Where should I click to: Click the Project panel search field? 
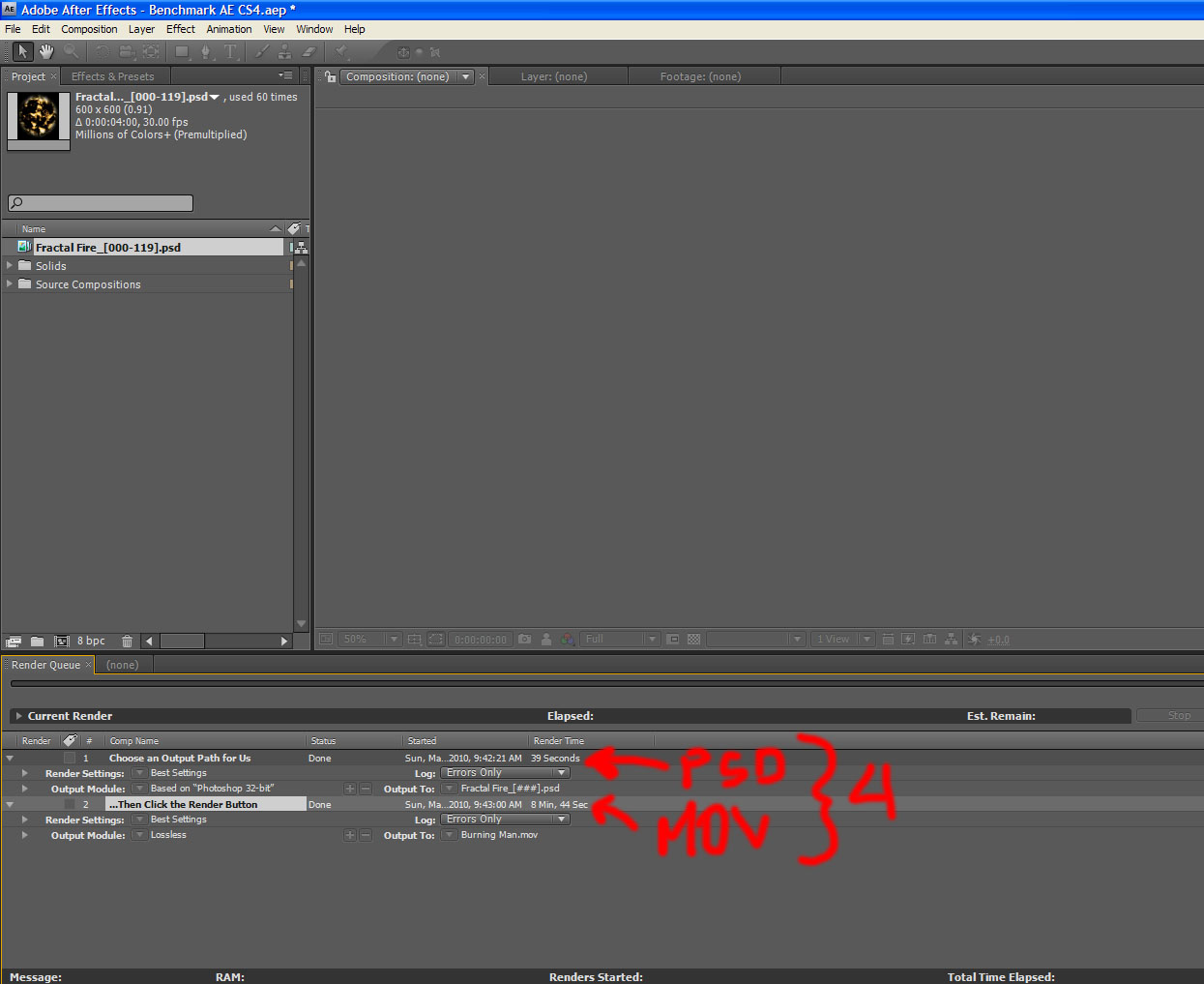[x=101, y=203]
